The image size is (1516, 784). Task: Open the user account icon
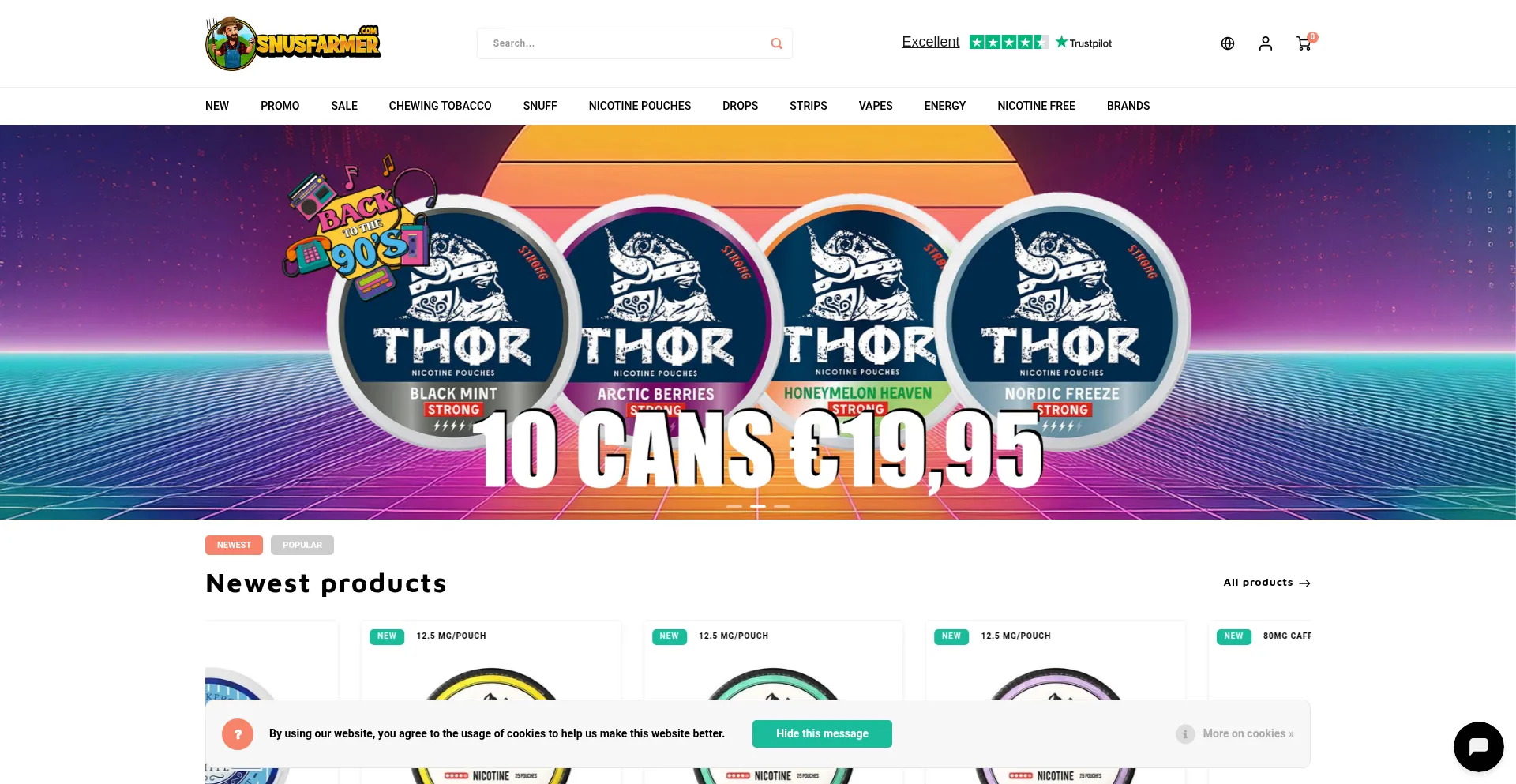(x=1266, y=43)
